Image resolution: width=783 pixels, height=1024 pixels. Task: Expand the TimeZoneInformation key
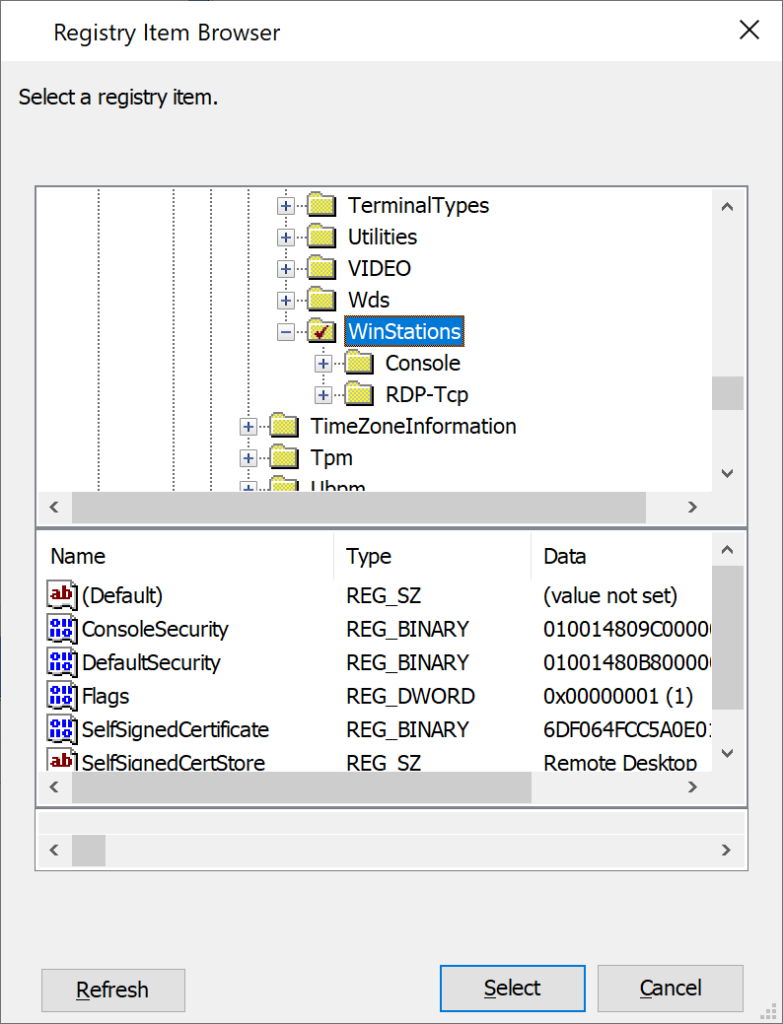(248, 427)
